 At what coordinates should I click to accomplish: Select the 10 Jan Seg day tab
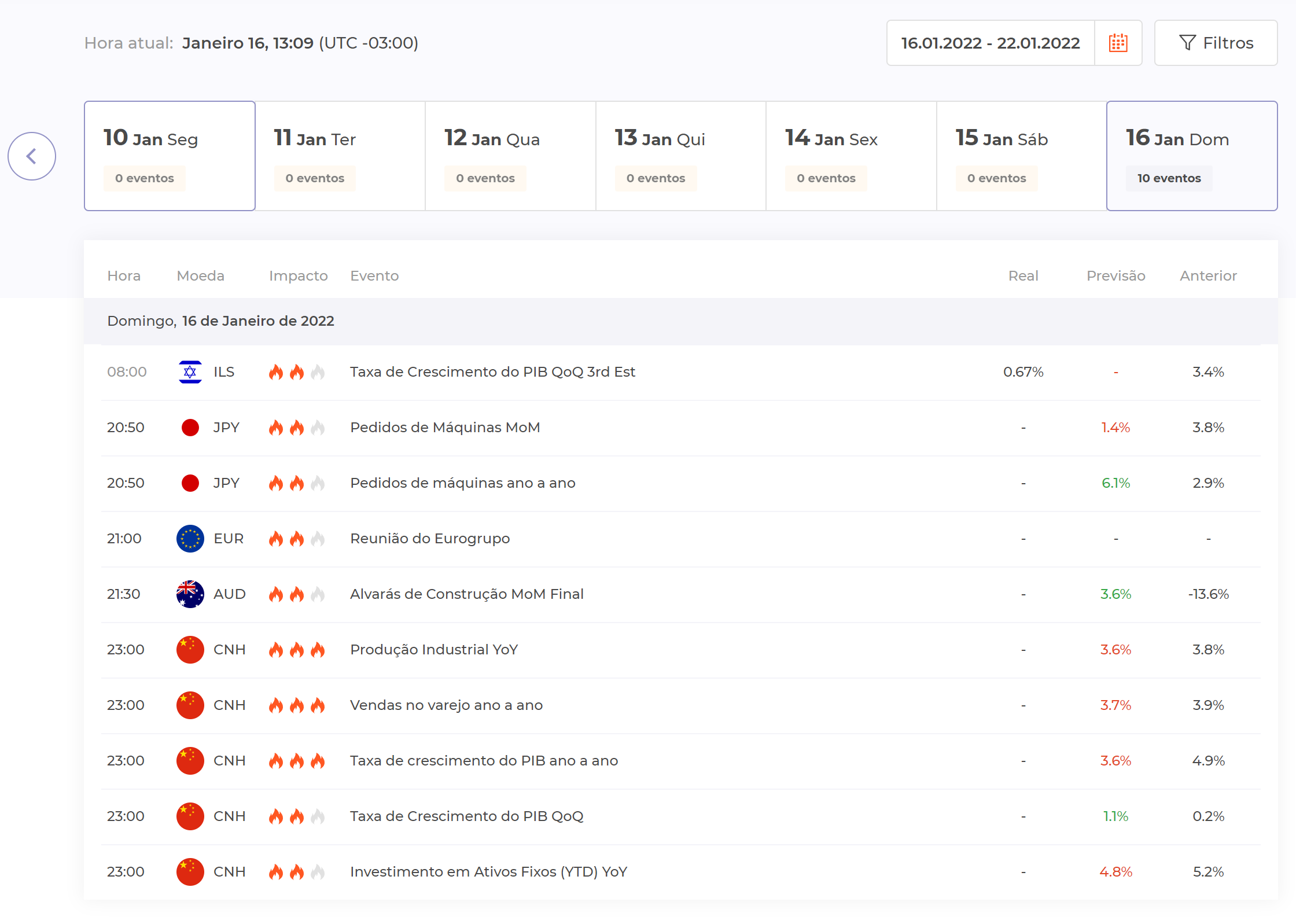tap(170, 156)
